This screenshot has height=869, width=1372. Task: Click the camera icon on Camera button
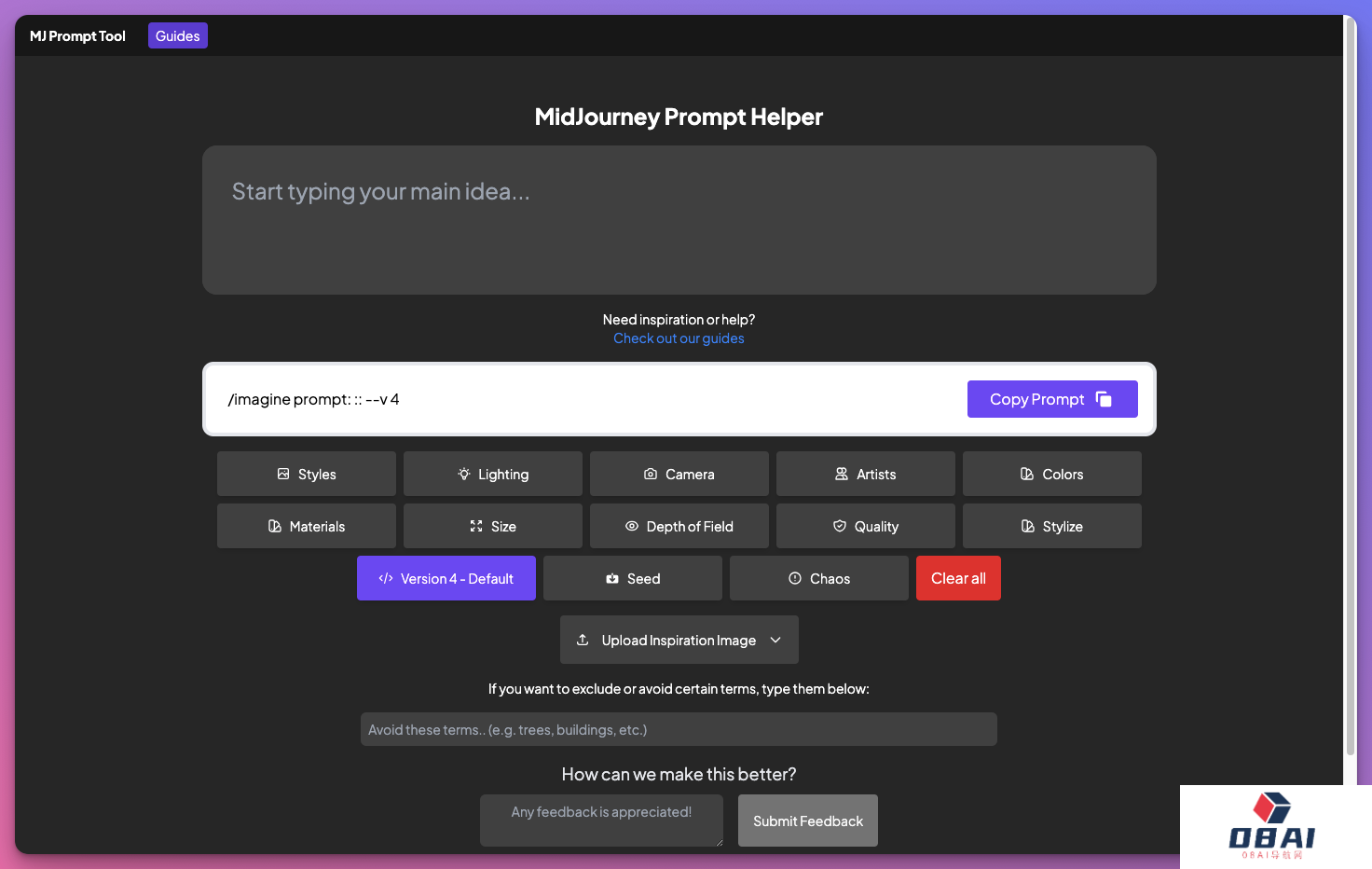tap(651, 474)
